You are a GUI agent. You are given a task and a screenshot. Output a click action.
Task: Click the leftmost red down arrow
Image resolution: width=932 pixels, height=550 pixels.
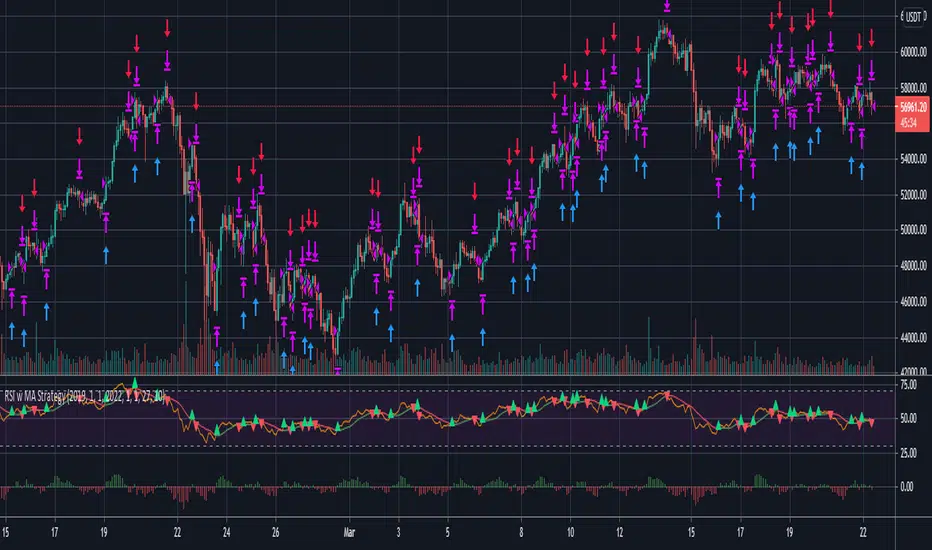tap(22, 204)
